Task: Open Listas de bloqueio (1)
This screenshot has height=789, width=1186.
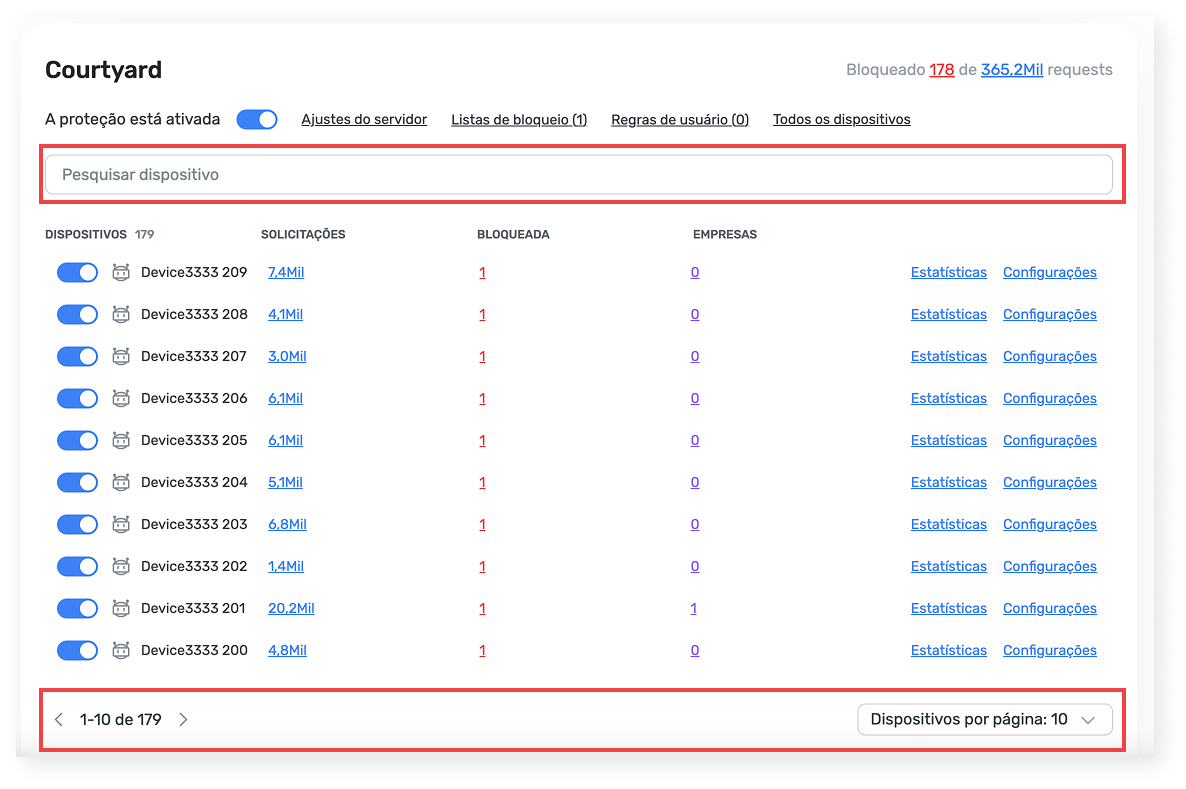Action: [519, 120]
